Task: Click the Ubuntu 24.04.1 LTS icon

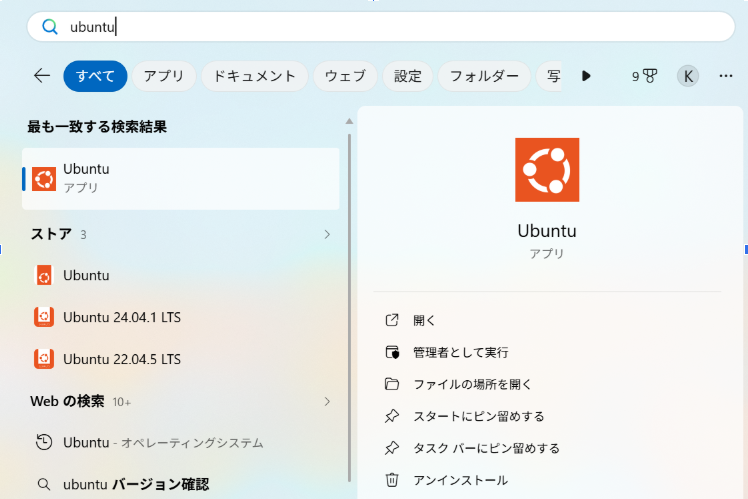Action: 44,317
